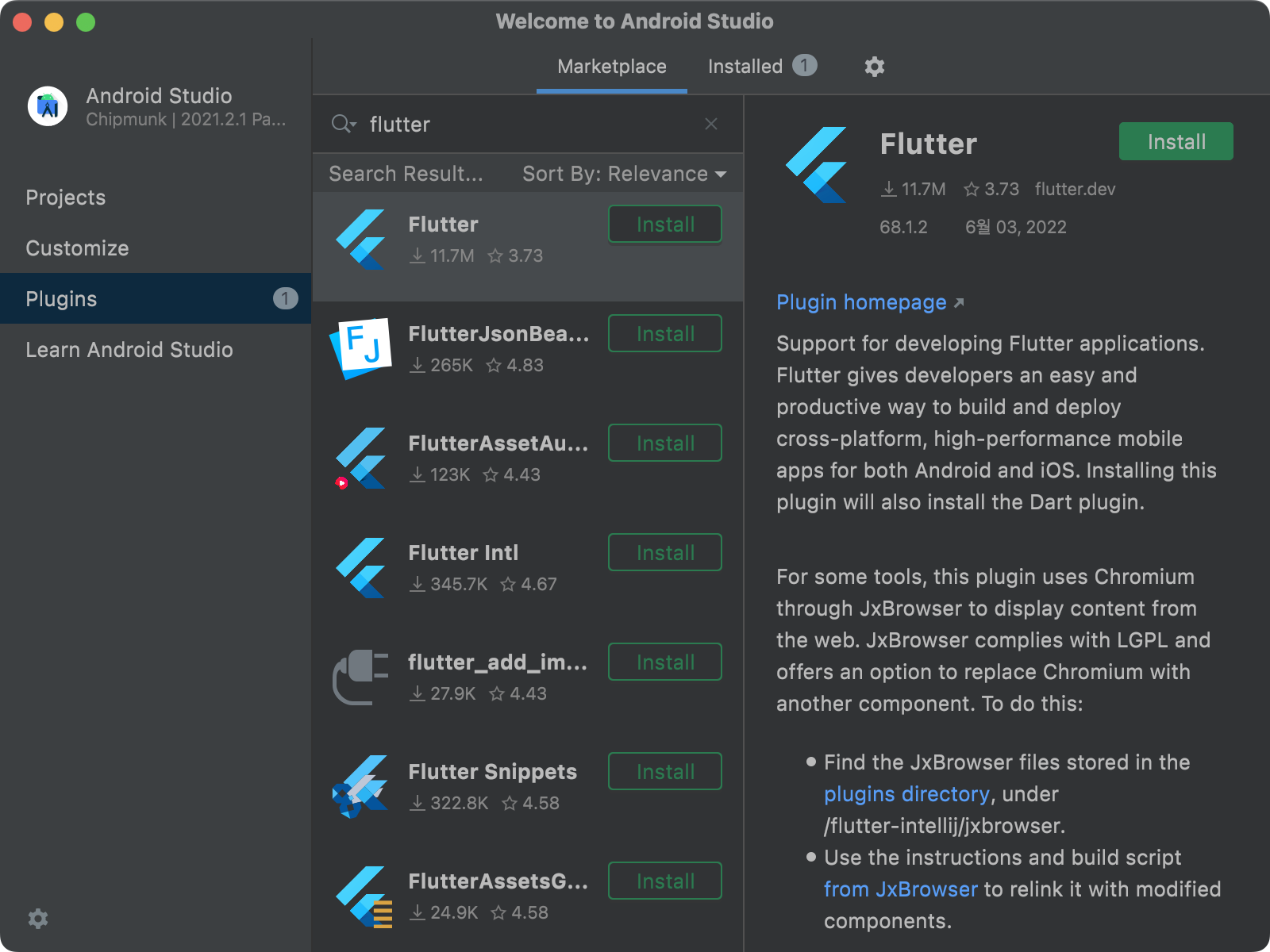Screen dimensions: 1270x952
Task: Select the Plugins section
Action: [156, 298]
